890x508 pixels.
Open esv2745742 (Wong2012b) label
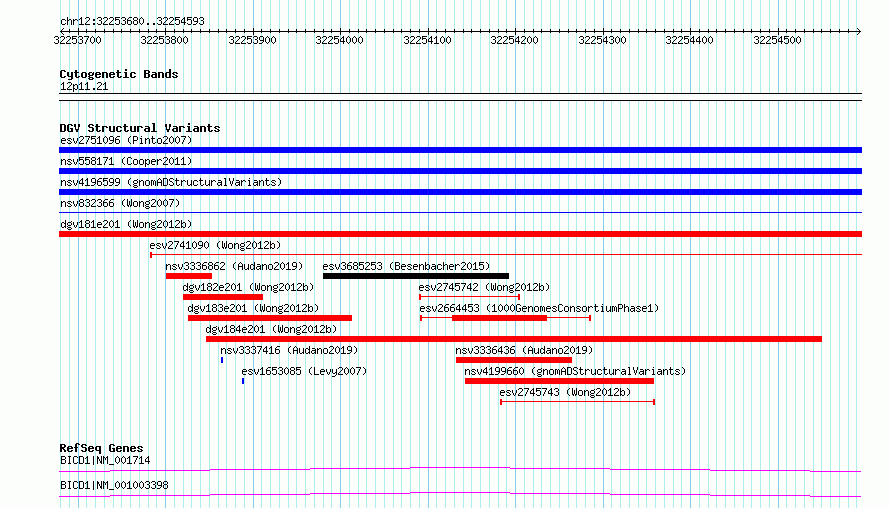tap(484, 287)
